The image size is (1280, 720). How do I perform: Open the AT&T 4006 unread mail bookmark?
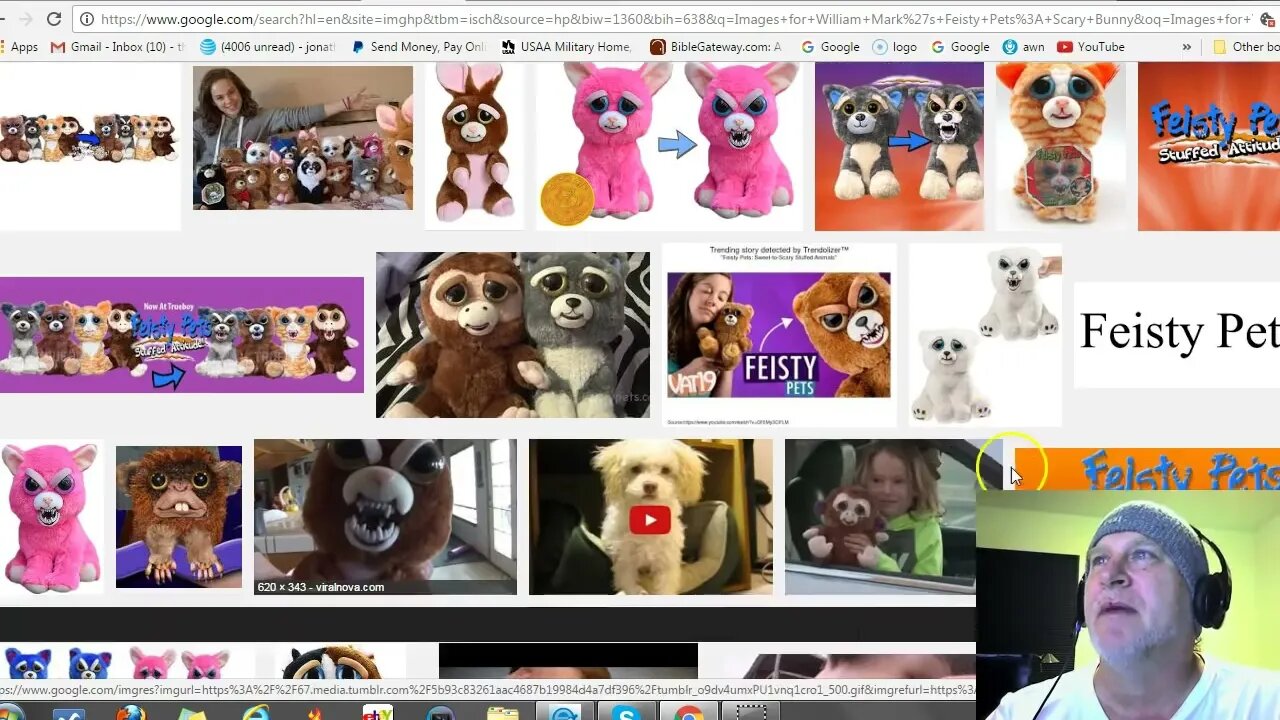[x=268, y=47]
